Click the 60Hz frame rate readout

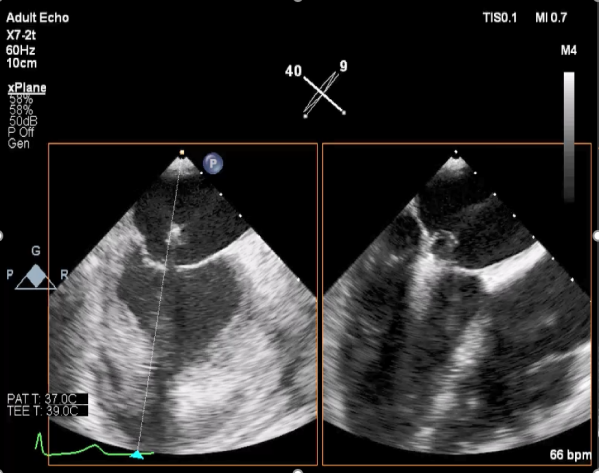coord(21,50)
